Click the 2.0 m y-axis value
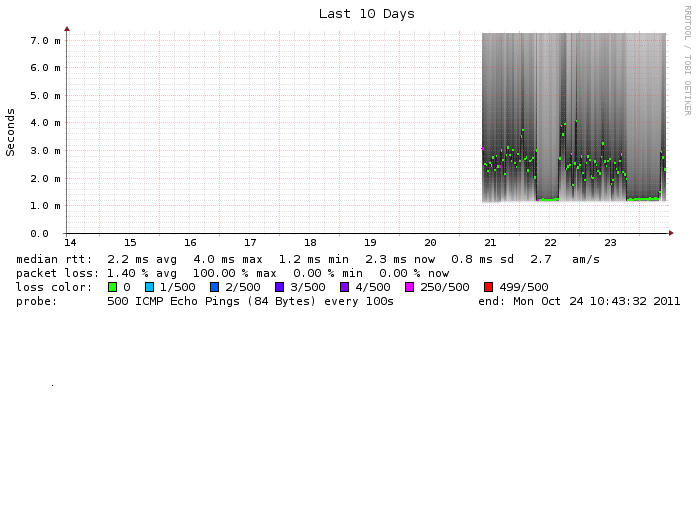 (x=45, y=179)
